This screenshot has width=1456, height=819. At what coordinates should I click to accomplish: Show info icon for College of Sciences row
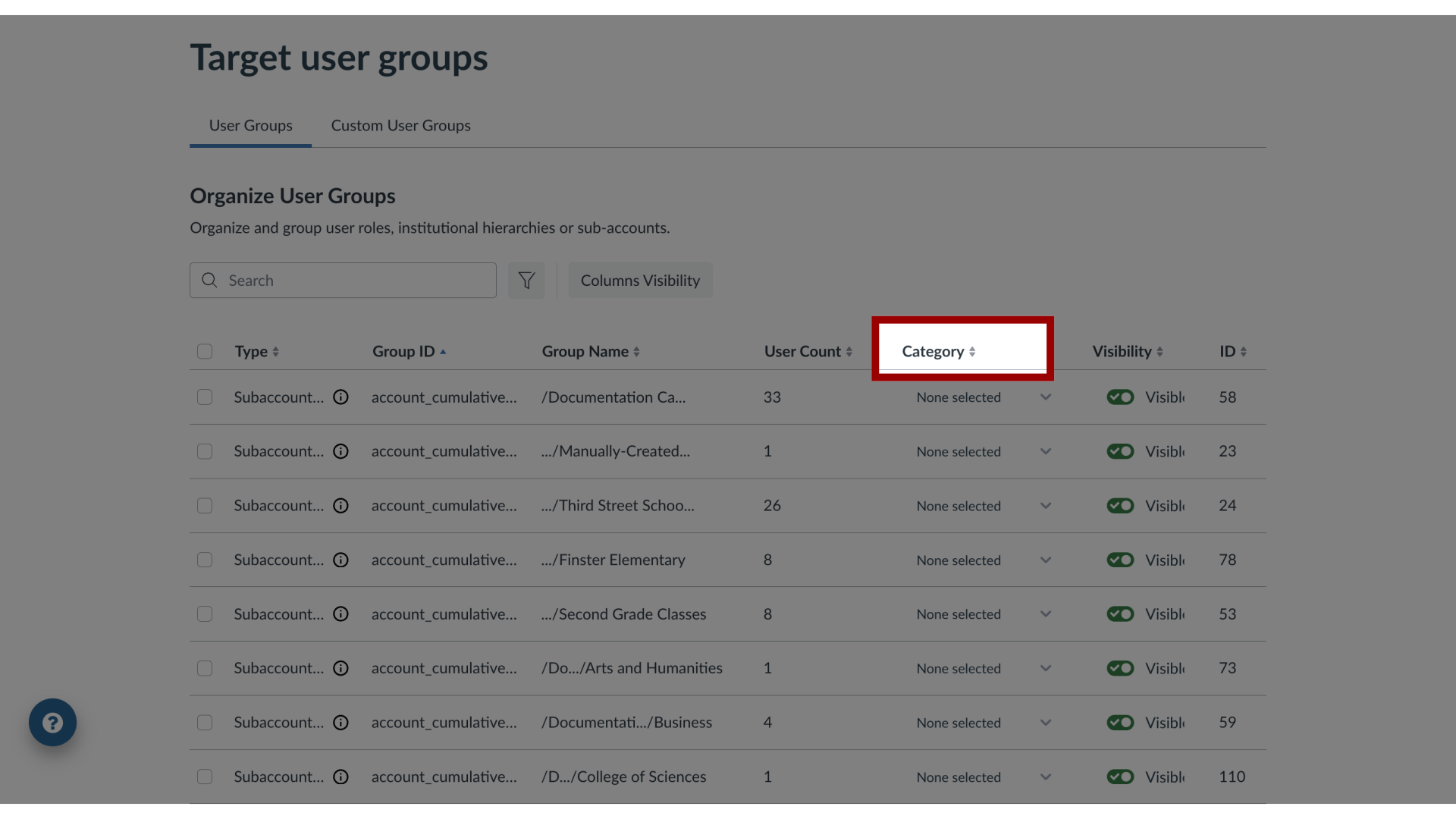341,777
